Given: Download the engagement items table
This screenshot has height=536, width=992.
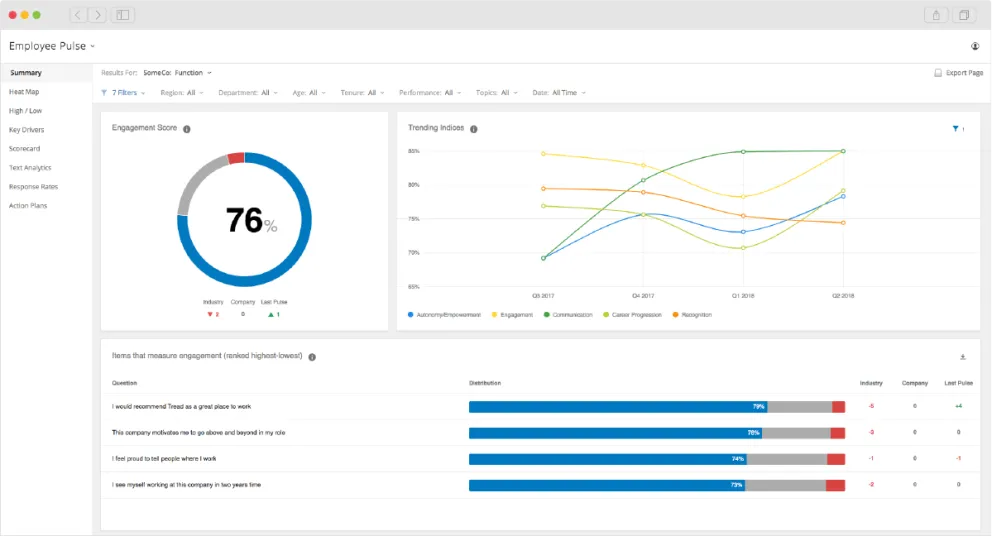Looking at the screenshot, I should click(x=963, y=357).
